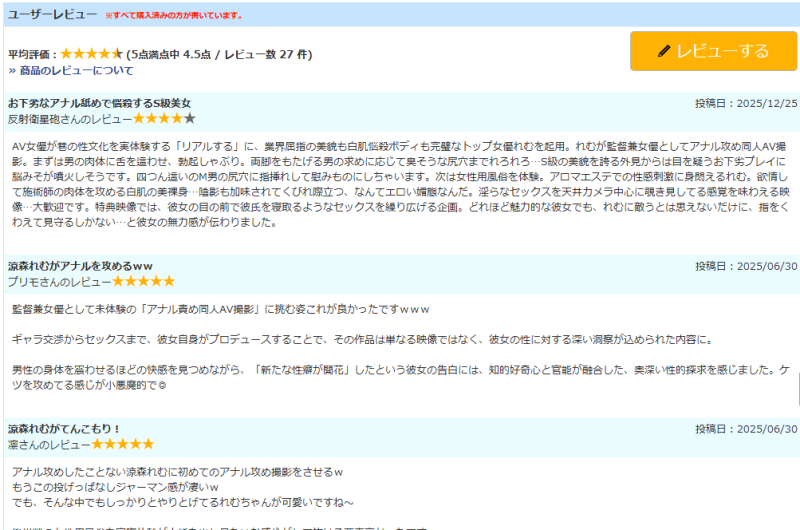The width and height of the screenshot is (800, 530).
Task: Click the average rating stars next to 平均評価
Action: 92,54
